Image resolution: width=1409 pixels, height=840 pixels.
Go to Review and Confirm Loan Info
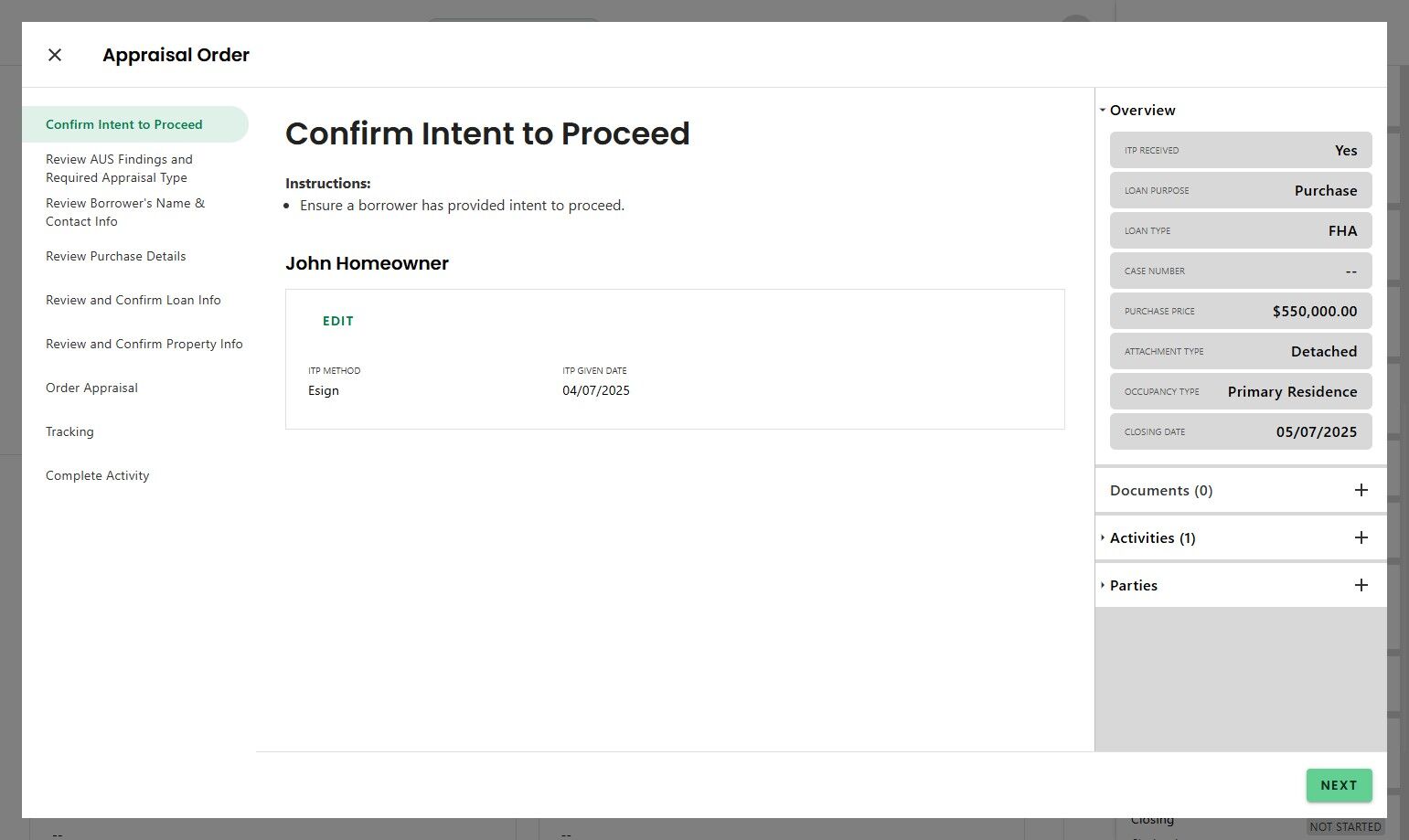(x=133, y=300)
